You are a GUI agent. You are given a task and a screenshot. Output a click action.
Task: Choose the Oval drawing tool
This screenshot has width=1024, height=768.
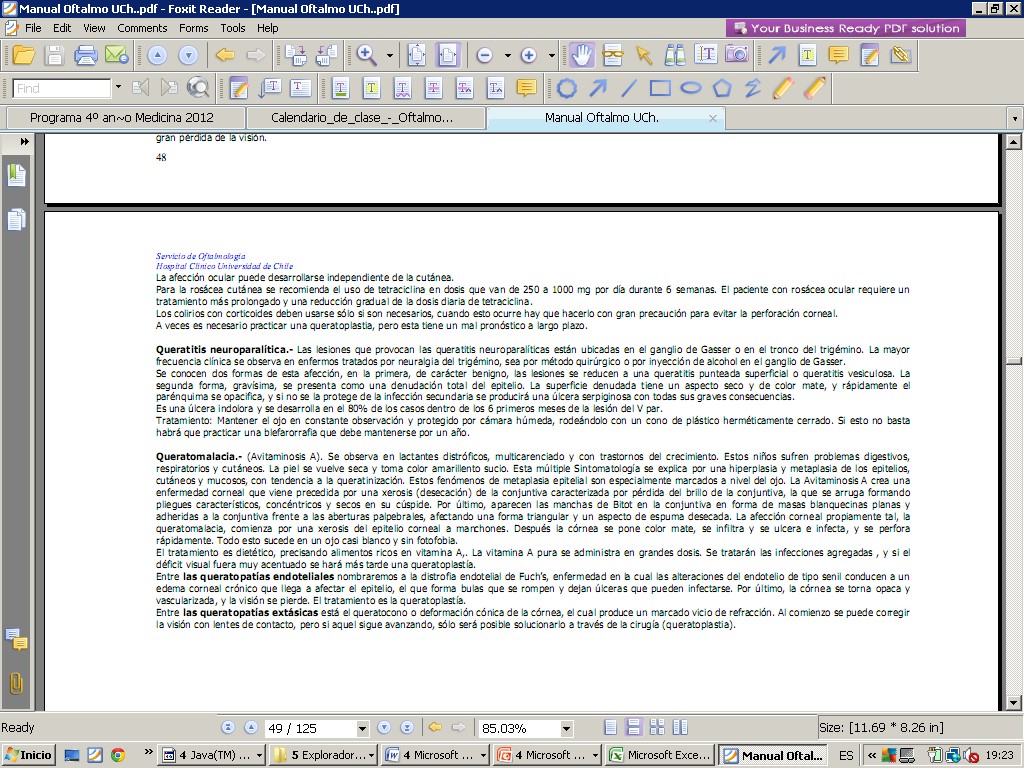point(691,88)
